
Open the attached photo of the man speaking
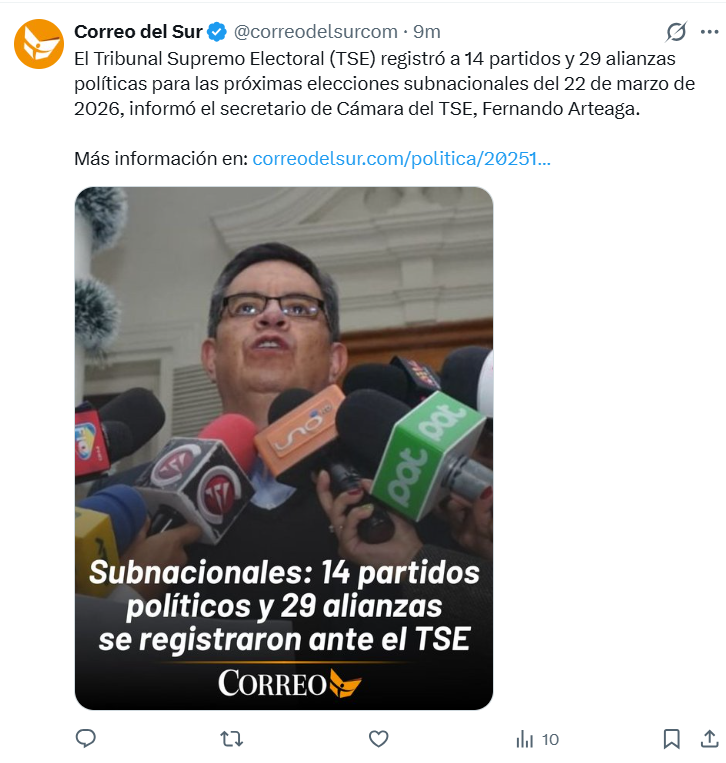[x=284, y=448]
